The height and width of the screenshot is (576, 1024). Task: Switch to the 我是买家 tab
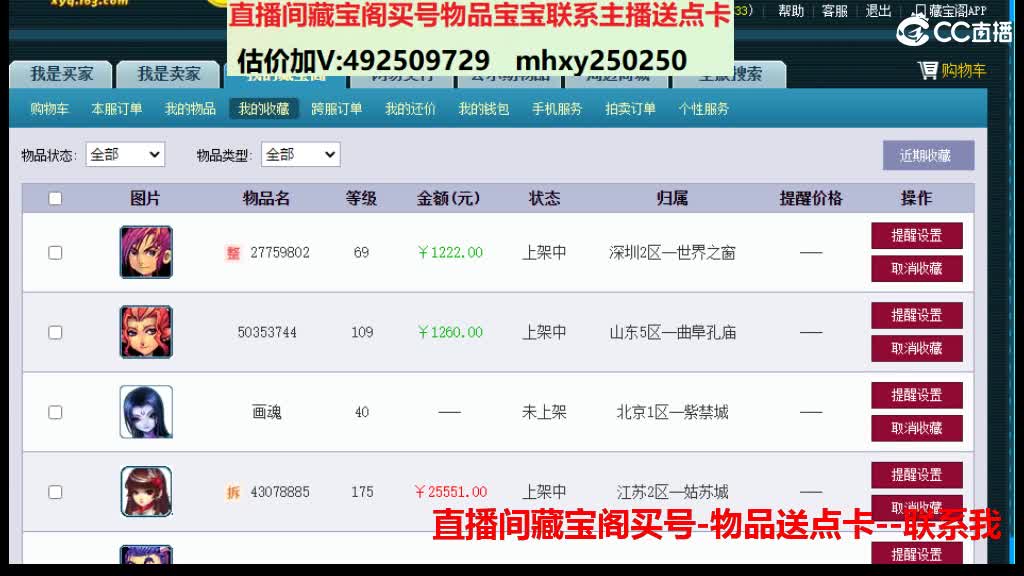(61, 74)
